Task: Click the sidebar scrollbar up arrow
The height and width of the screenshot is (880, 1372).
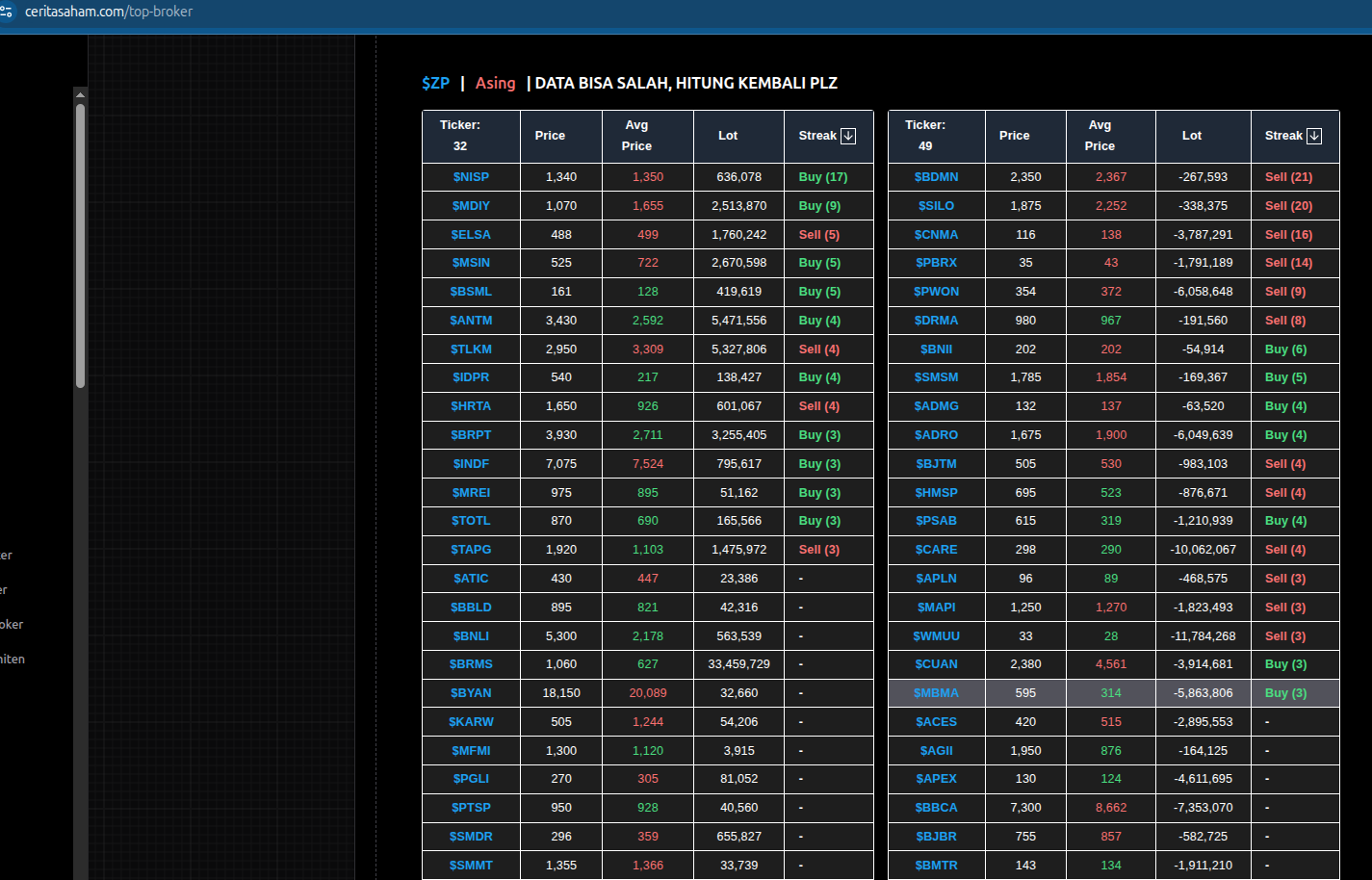Action: 80,94
